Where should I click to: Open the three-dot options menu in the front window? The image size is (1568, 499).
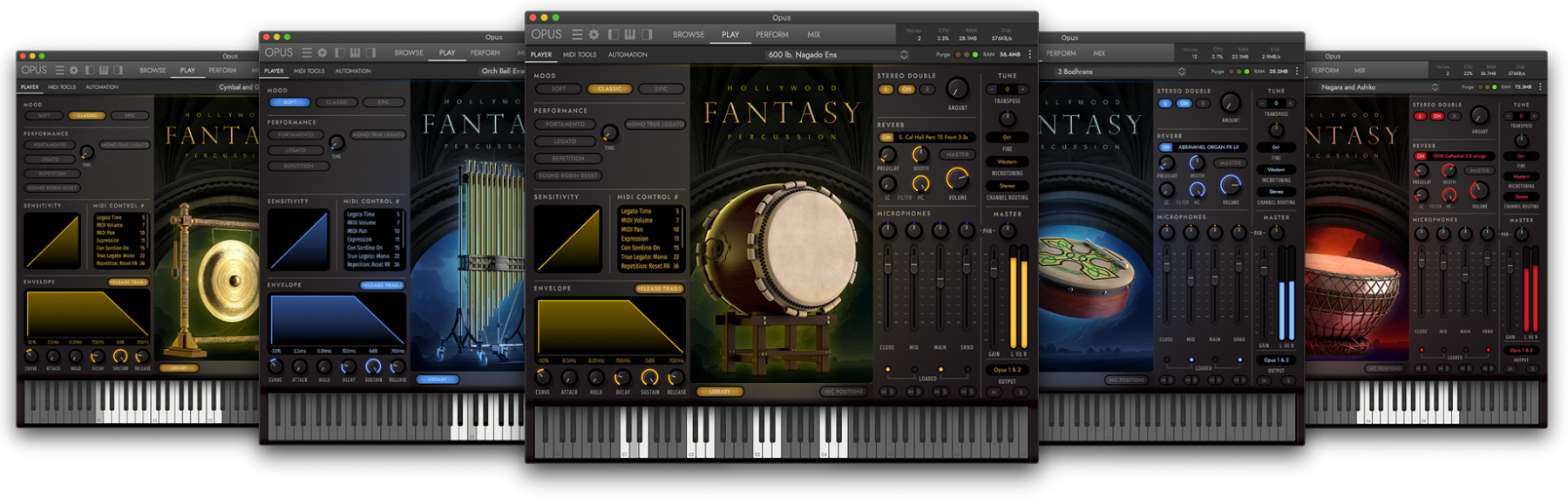pos(1030,54)
